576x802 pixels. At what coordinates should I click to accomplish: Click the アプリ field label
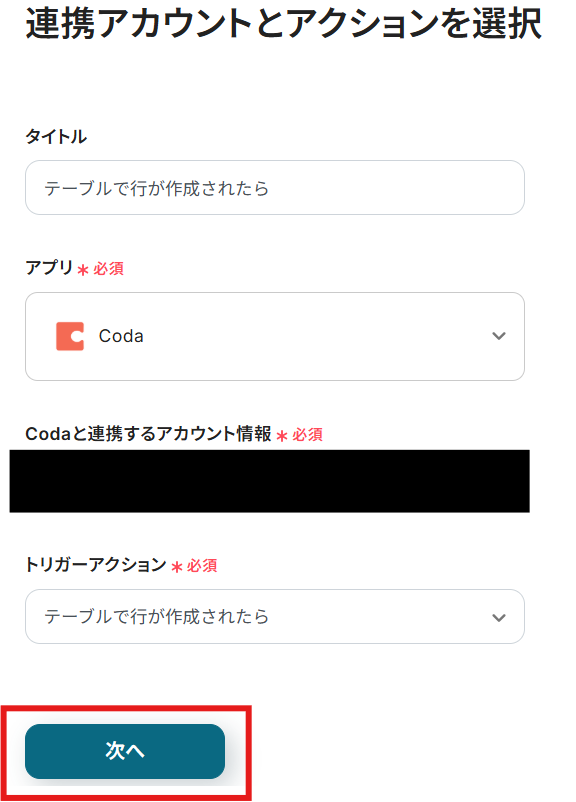49,268
